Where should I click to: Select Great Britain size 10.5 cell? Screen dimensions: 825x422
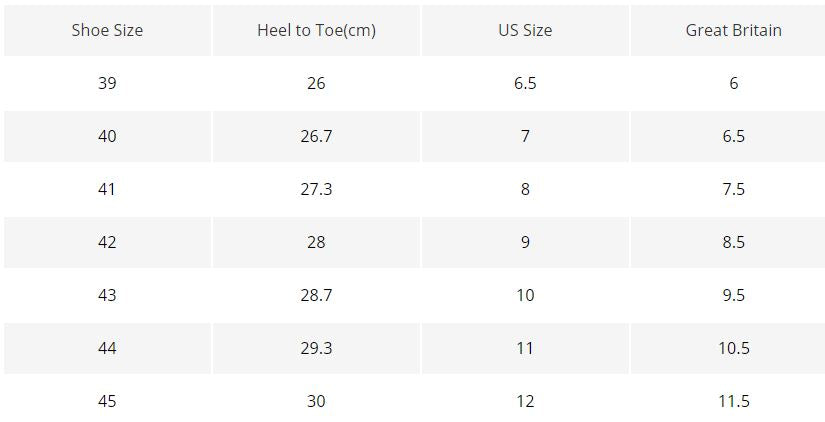click(733, 348)
